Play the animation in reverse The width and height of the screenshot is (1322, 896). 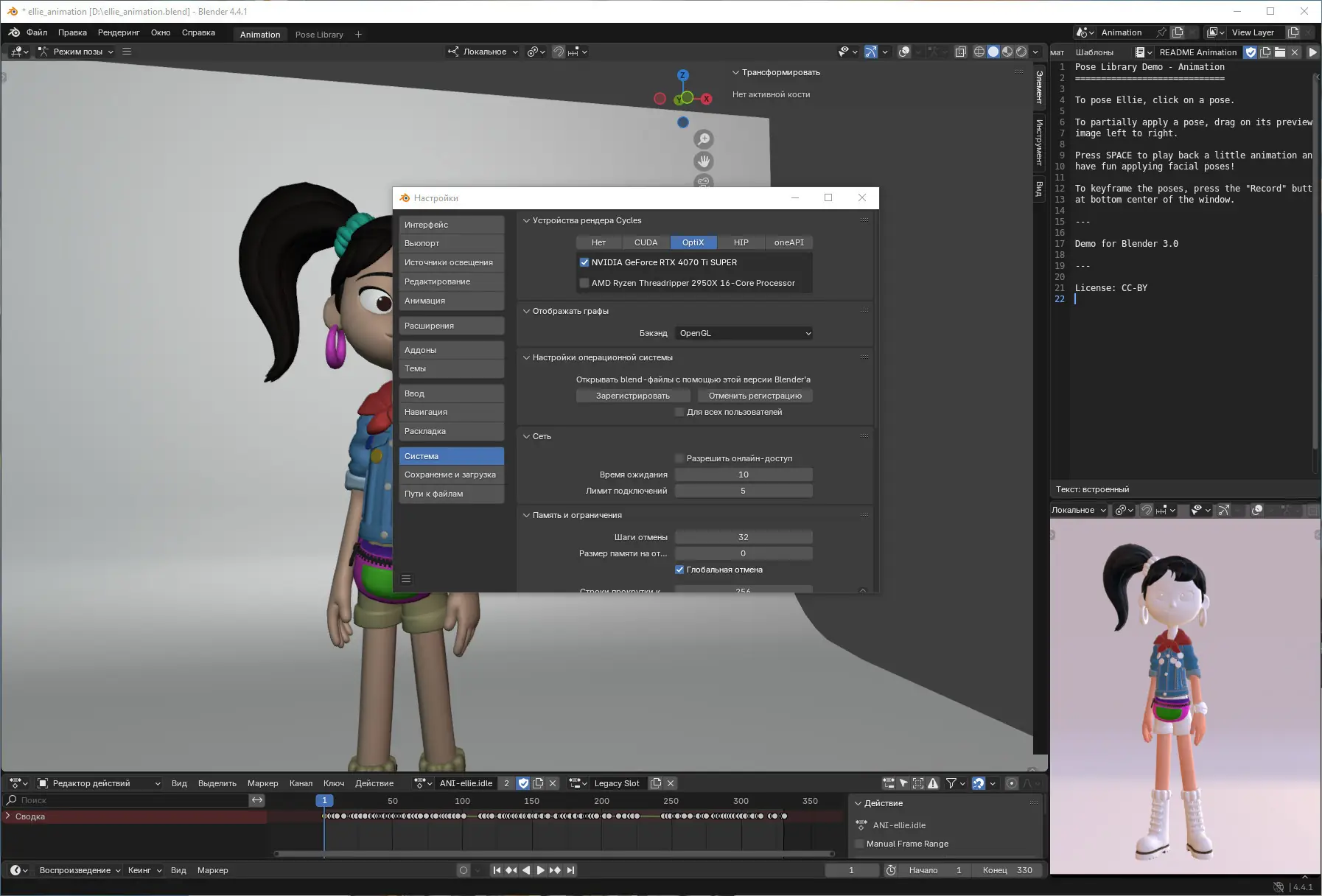(526, 870)
